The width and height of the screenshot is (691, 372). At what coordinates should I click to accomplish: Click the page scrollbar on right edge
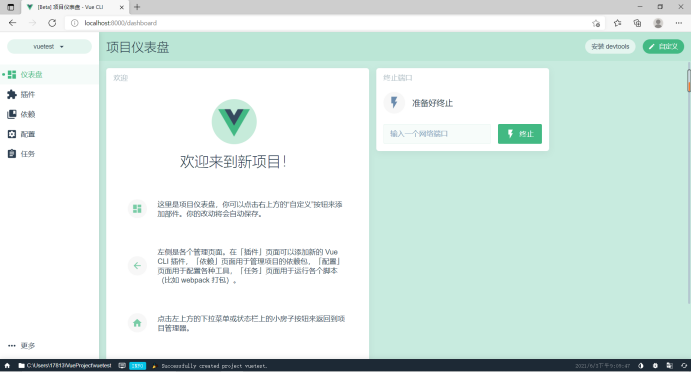click(689, 183)
